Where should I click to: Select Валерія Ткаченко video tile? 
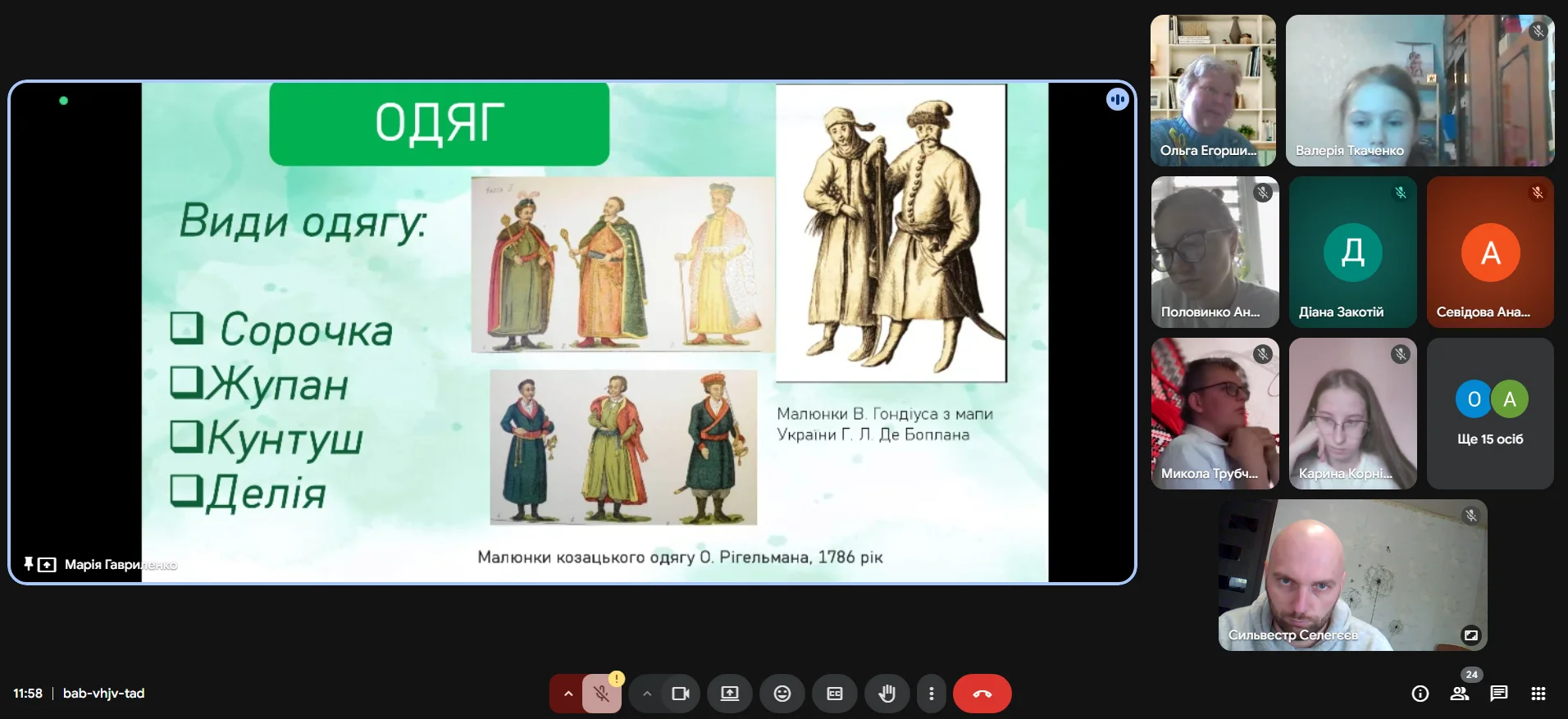(1419, 90)
